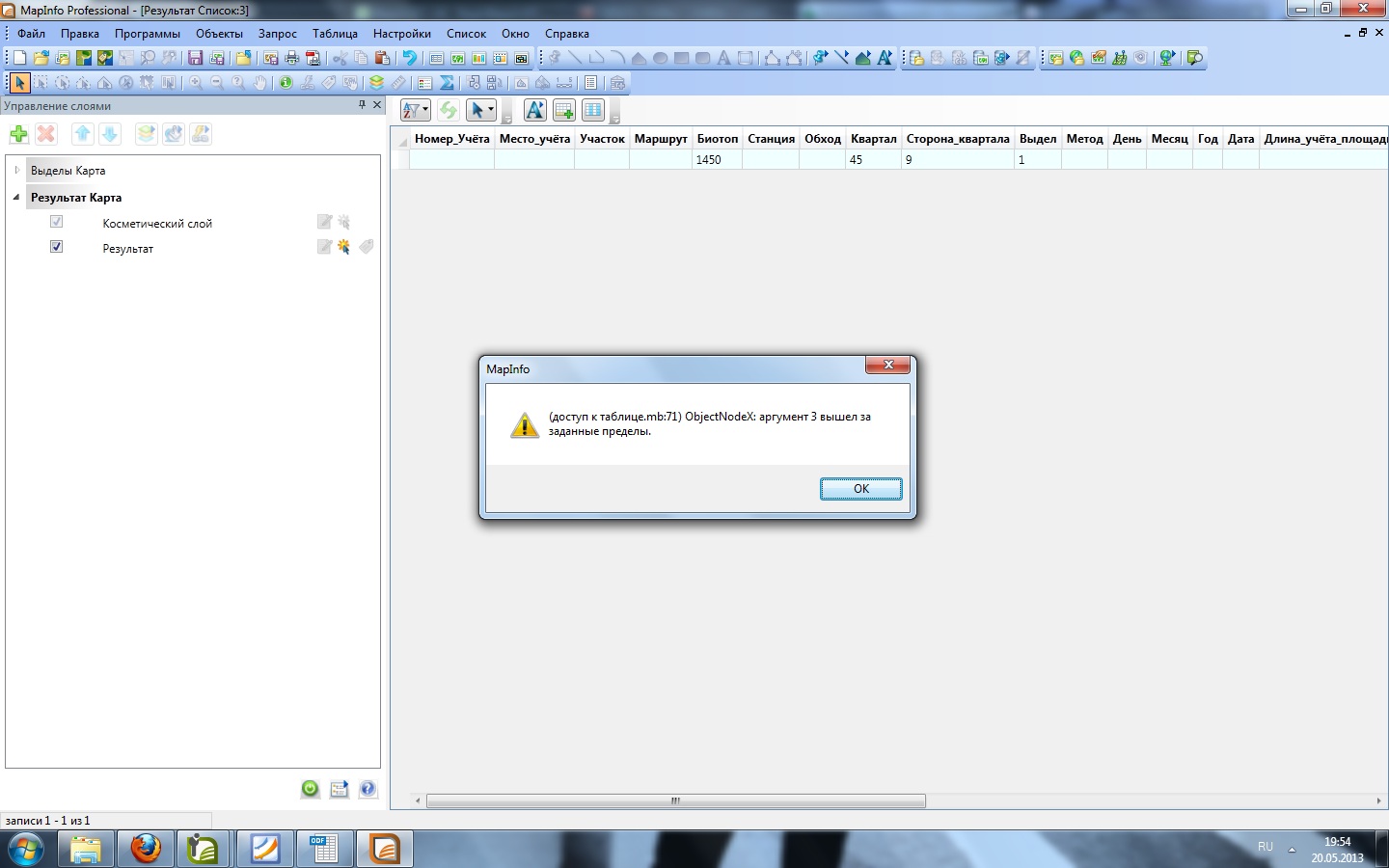Click the red X Remove Layers icon

click(x=45, y=134)
